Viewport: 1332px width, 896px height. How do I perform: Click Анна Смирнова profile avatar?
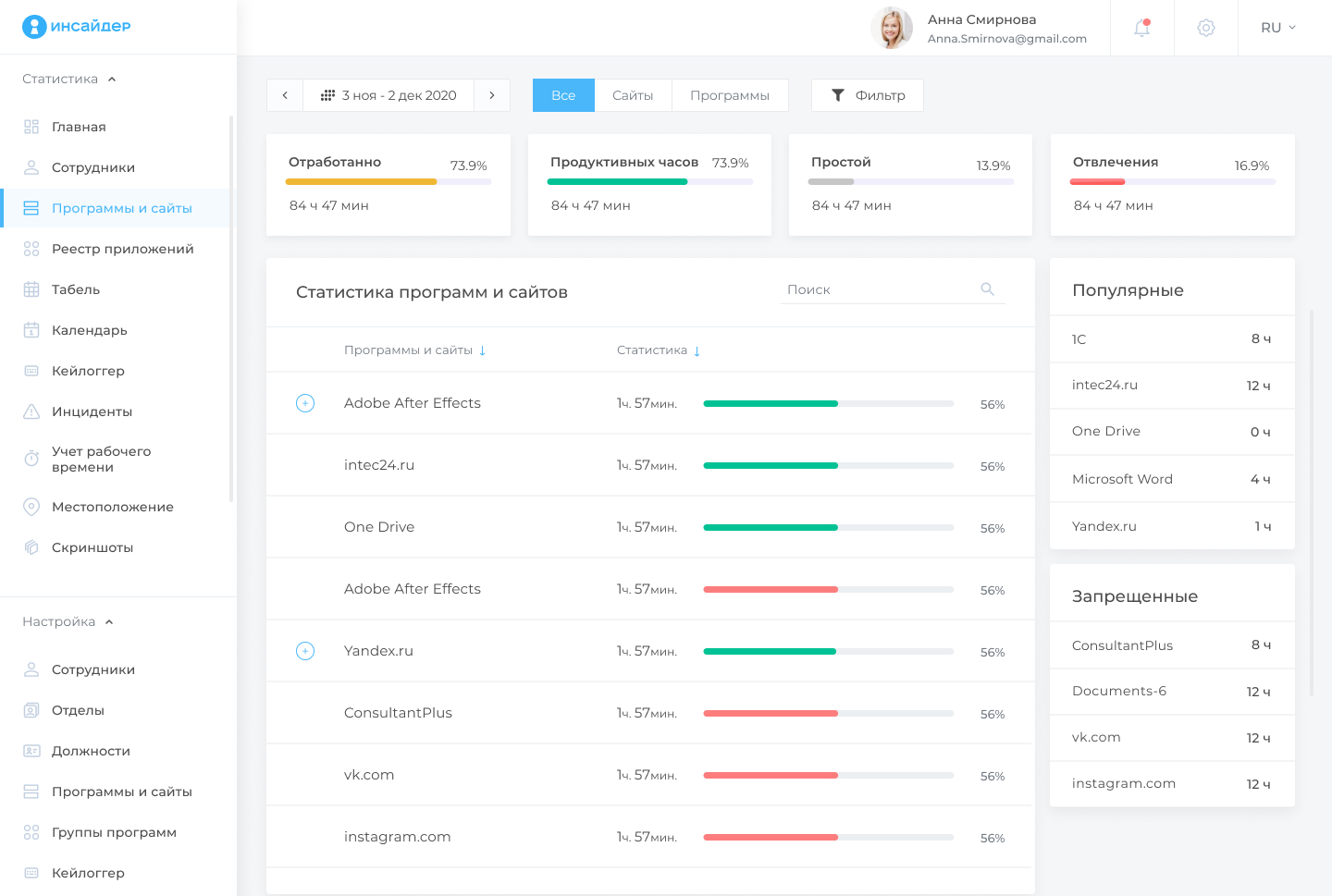[892, 28]
